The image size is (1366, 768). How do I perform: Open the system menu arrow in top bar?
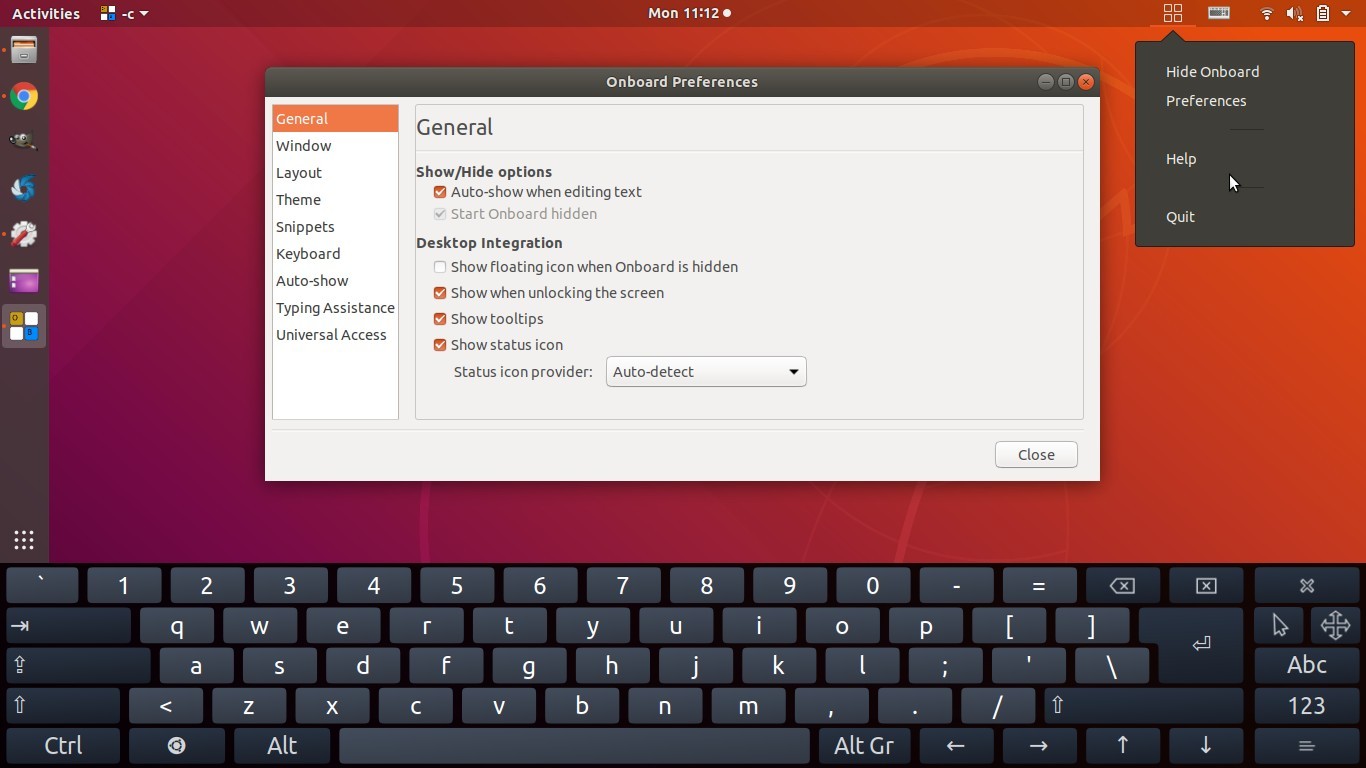click(1346, 13)
